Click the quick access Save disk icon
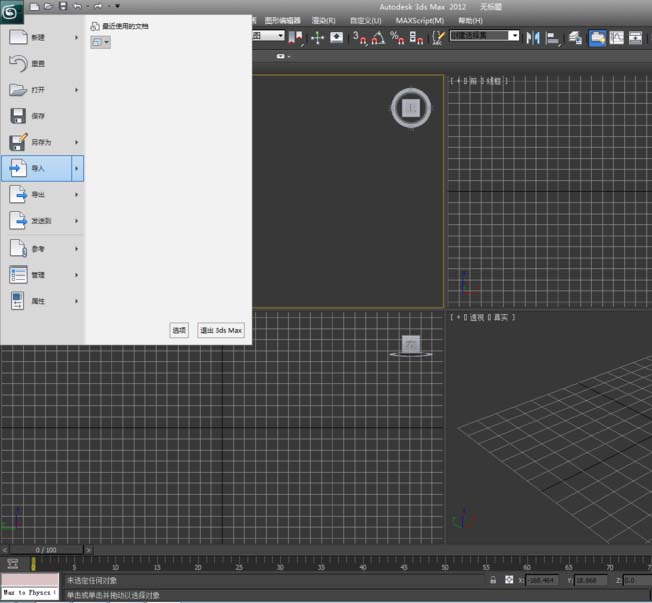This screenshot has height=603, width=652. point(63,6)
